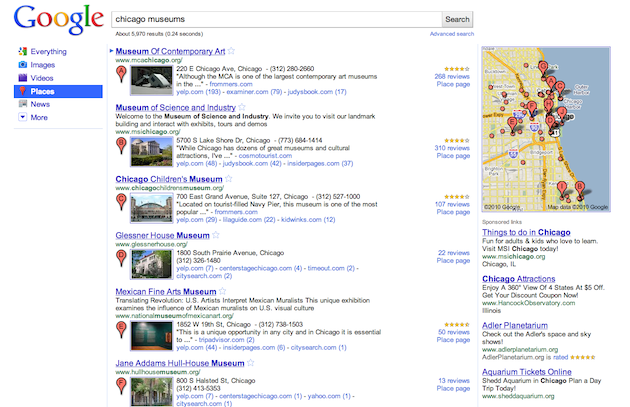Open Jane Addams Hull-House Museum title link

pos(180,363)
